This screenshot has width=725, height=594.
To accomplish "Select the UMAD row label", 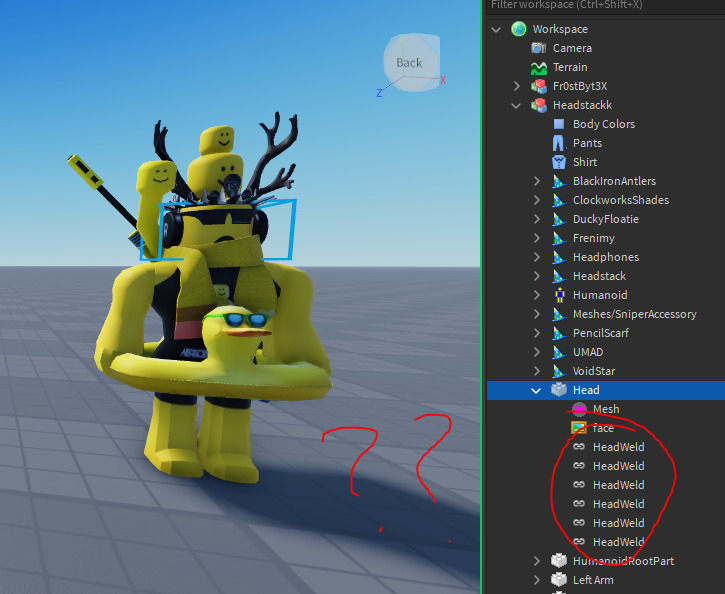I will pos(588,352).
